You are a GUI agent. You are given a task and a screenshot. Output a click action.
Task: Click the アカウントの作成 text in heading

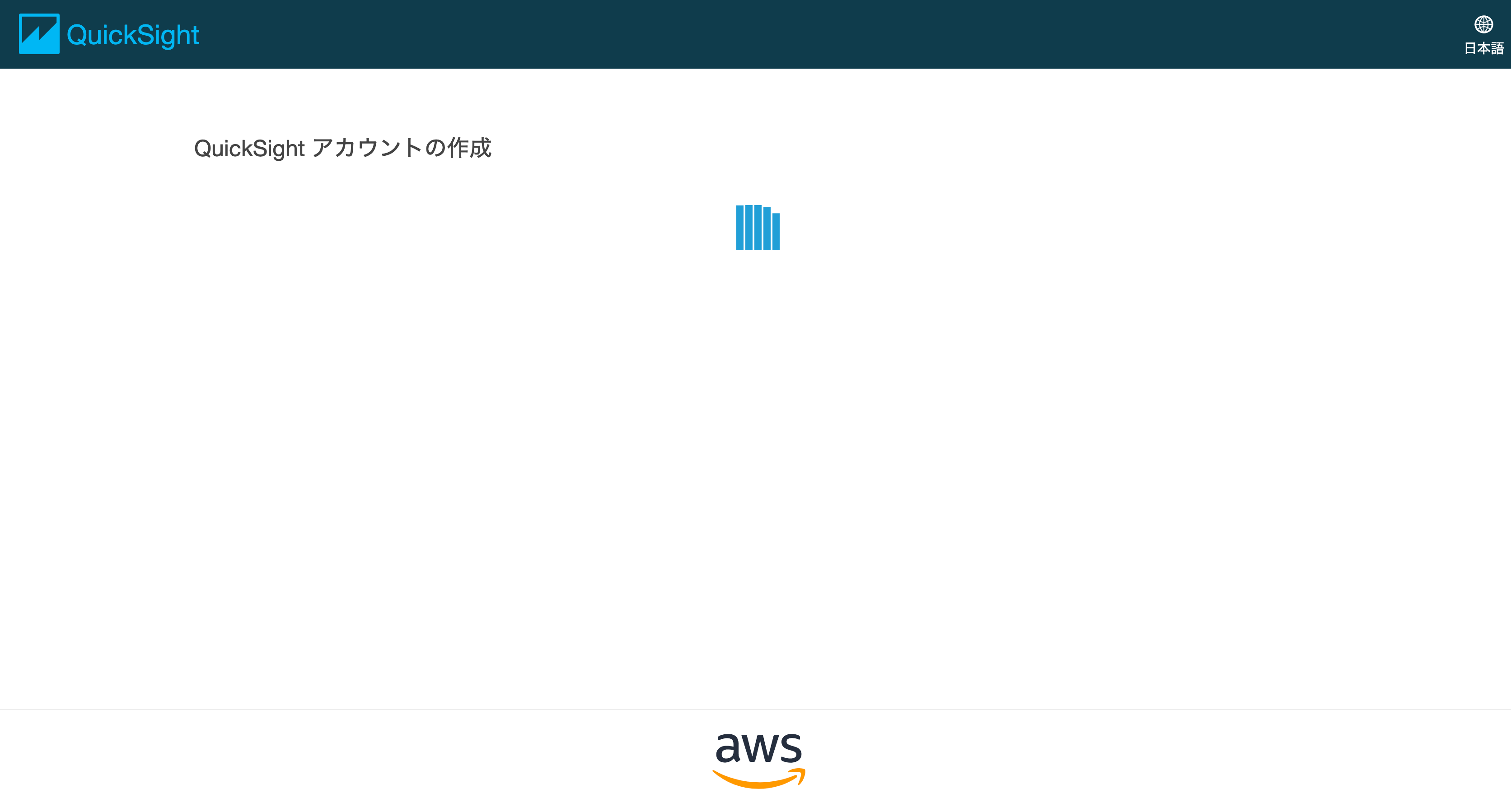tap(402, 148)
